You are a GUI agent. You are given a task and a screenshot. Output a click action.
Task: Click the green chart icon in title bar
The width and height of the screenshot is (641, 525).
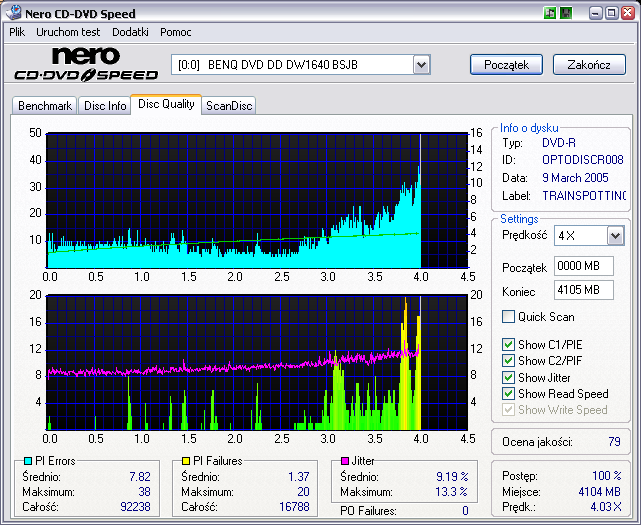tap(550, 13)
